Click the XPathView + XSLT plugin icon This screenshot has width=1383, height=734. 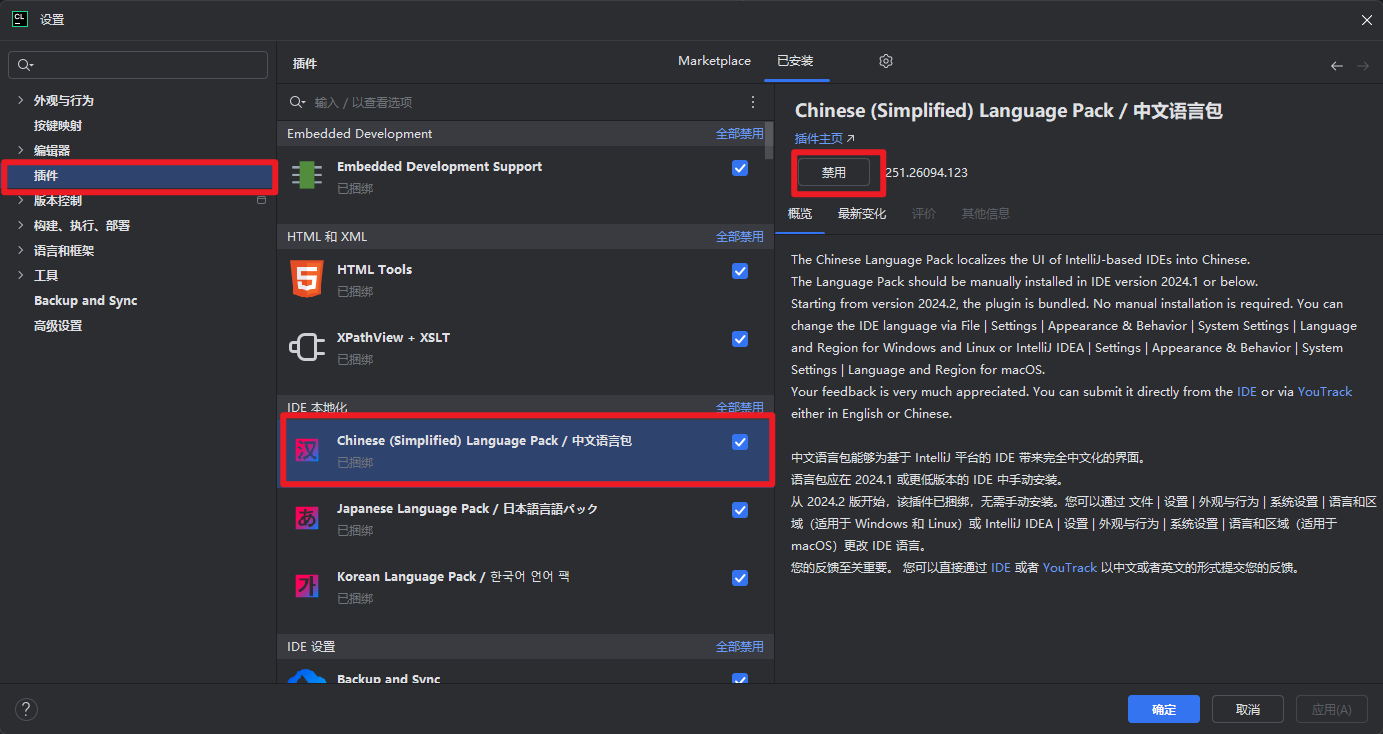tap(307, 347)
